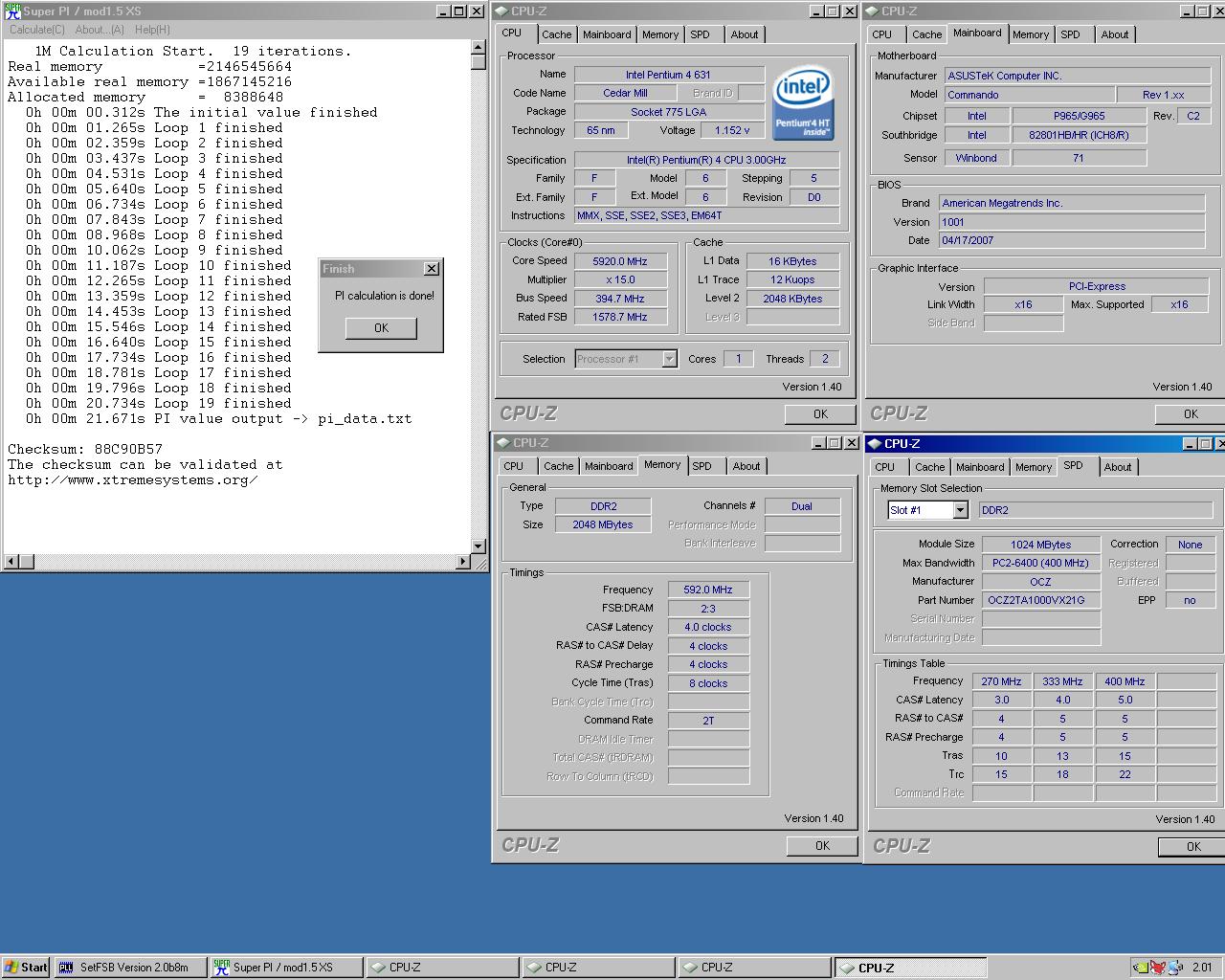Click the Max Bandwidth field PC2-6400 (400 MHz)

1041,563
